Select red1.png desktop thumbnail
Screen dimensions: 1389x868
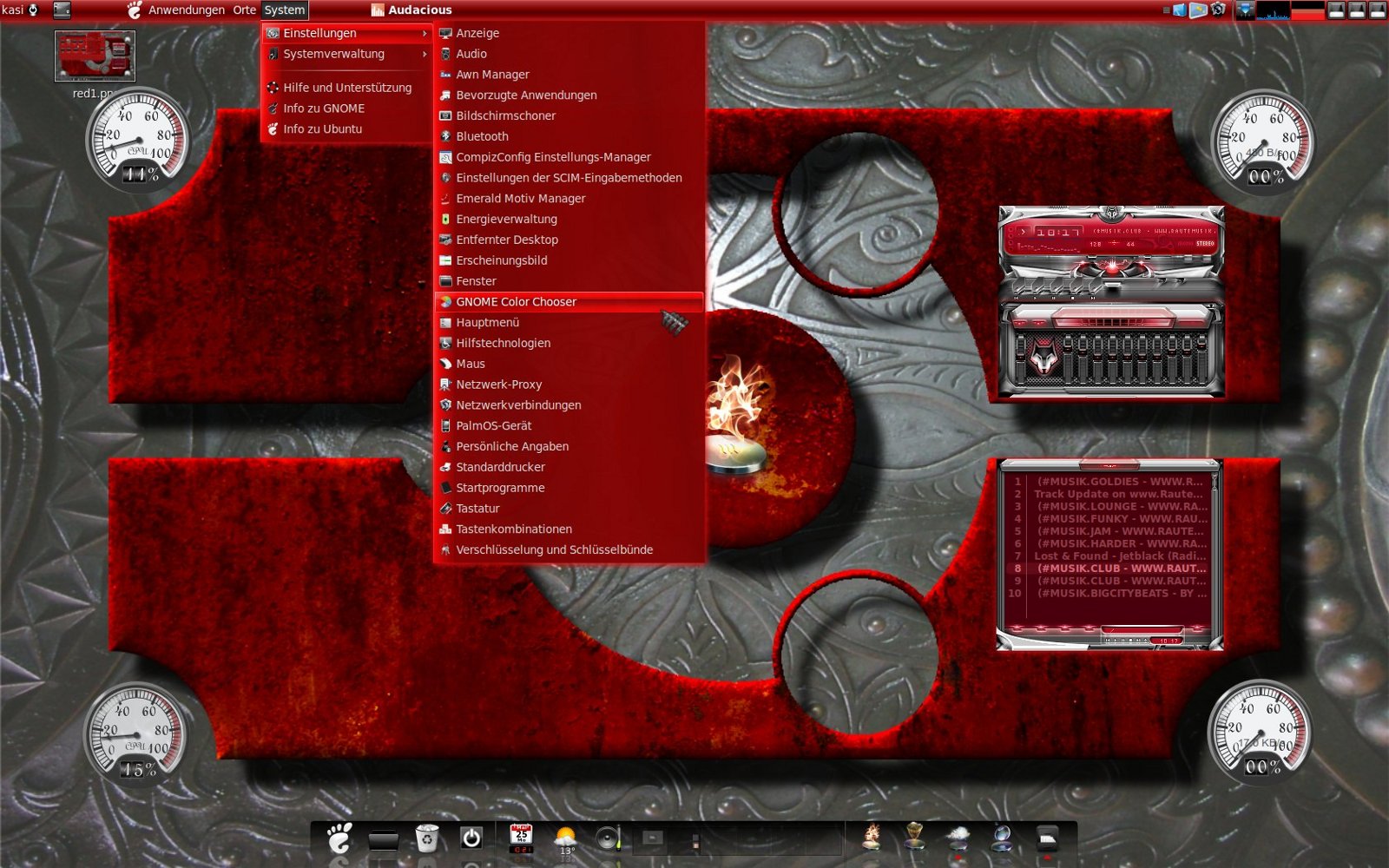(x=95, y=56)
